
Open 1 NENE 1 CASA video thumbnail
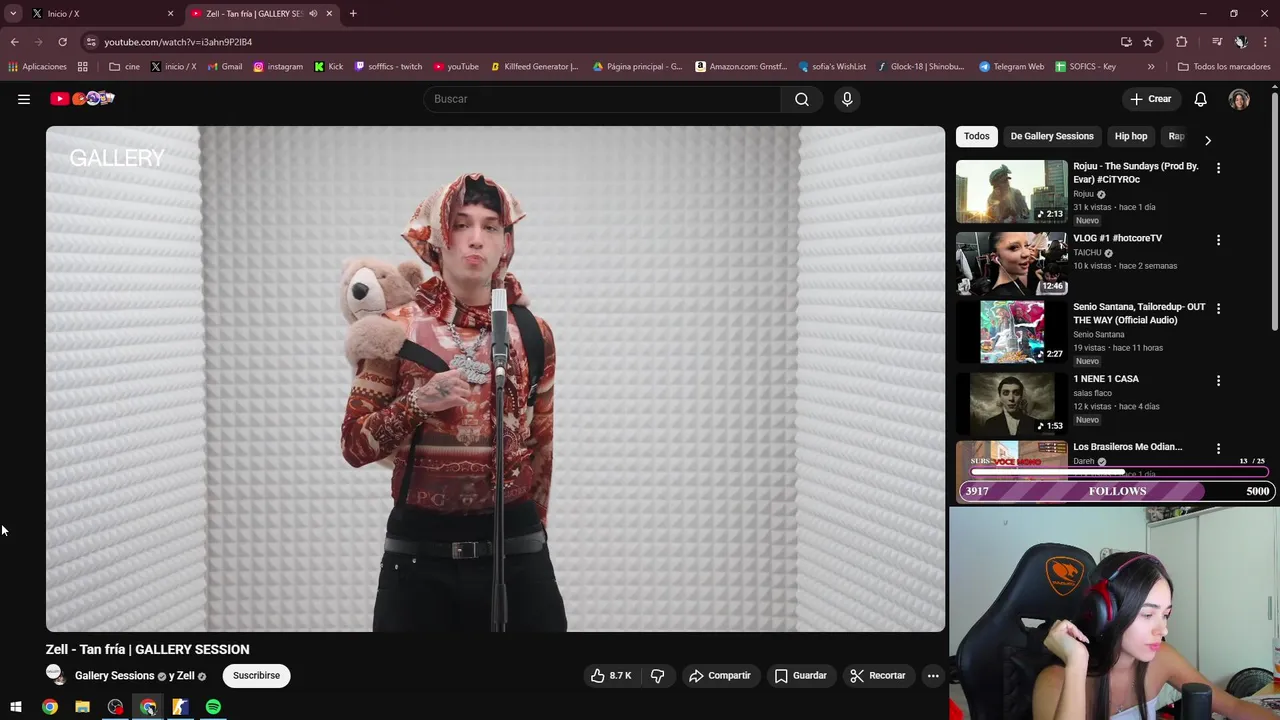point(1011,403)
